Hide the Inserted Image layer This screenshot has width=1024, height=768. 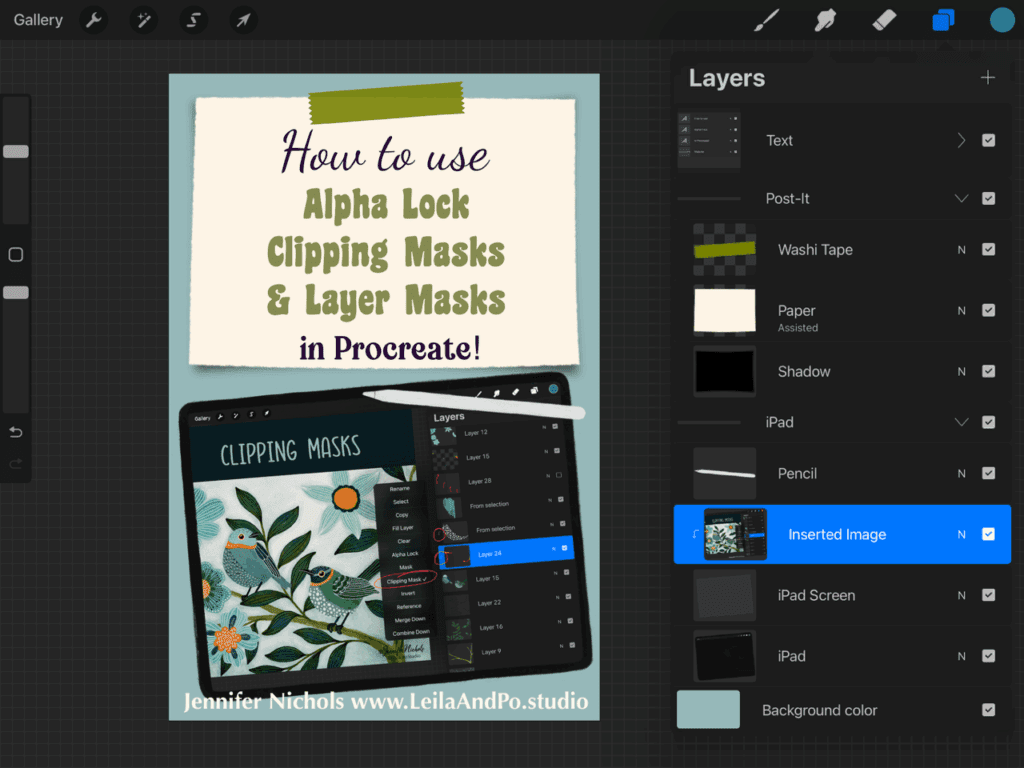point(988,534)
